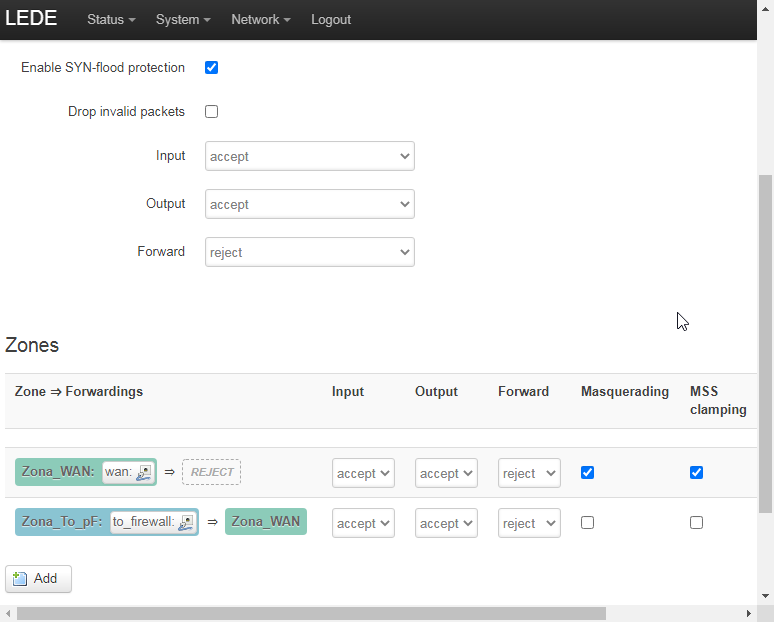Check Drop invalid packets
Viewport: 774px width, 622px height.
tap(211, 112)
